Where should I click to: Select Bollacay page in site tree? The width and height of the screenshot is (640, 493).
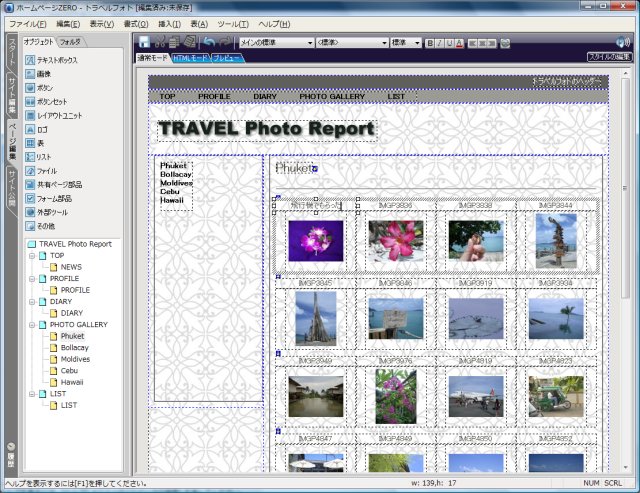coord(74,348)
